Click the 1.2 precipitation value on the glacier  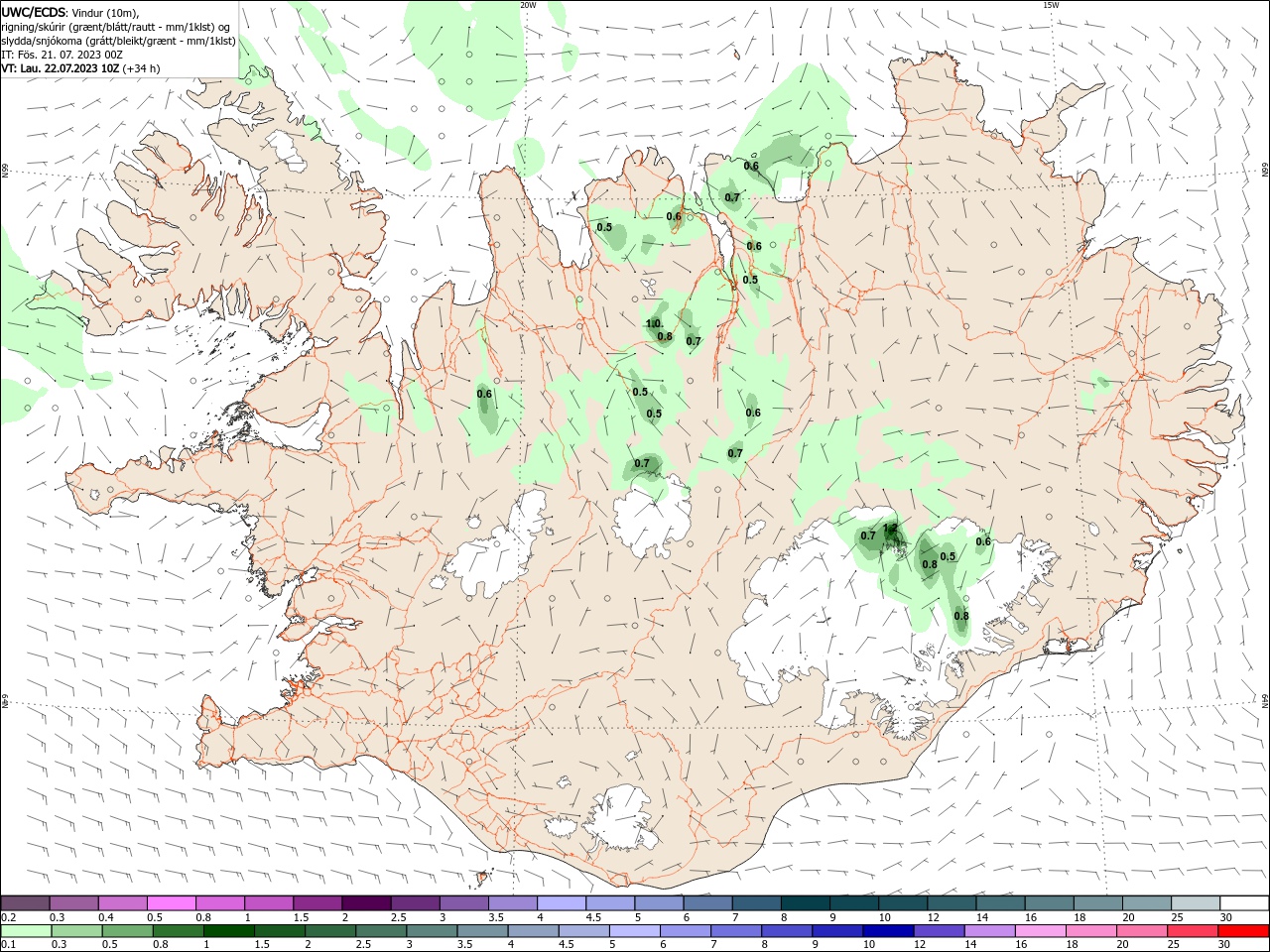tap(890, 529)
